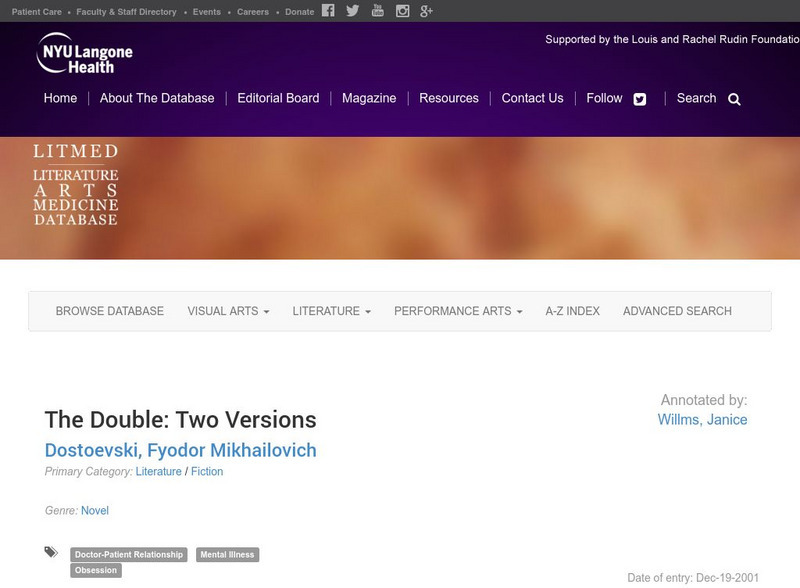Click the Novel genre link
This screenshot has height=588, width=800.
coord(95,510)
